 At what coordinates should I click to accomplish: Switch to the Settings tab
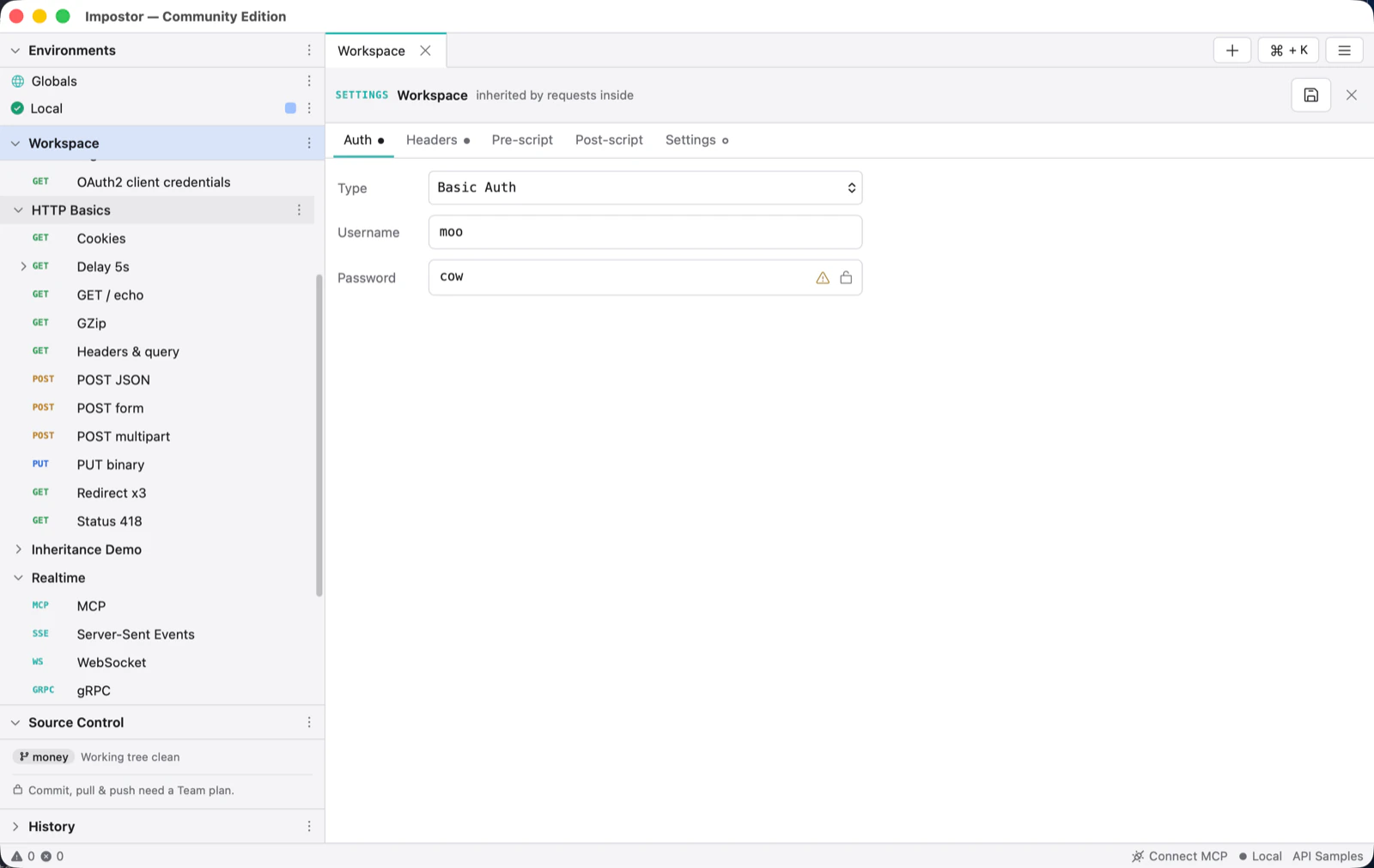coord(696,140)
